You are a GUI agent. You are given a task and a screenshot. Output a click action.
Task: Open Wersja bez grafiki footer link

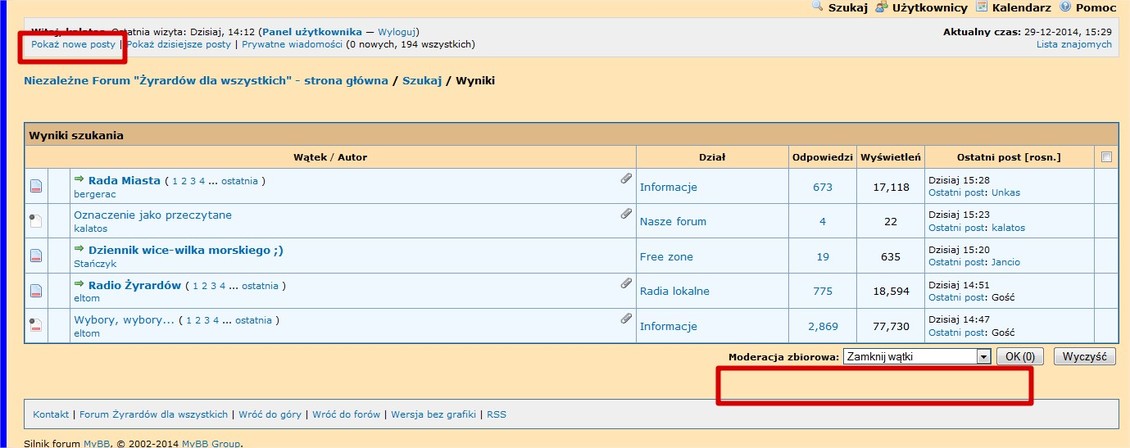tap(434, 415)
